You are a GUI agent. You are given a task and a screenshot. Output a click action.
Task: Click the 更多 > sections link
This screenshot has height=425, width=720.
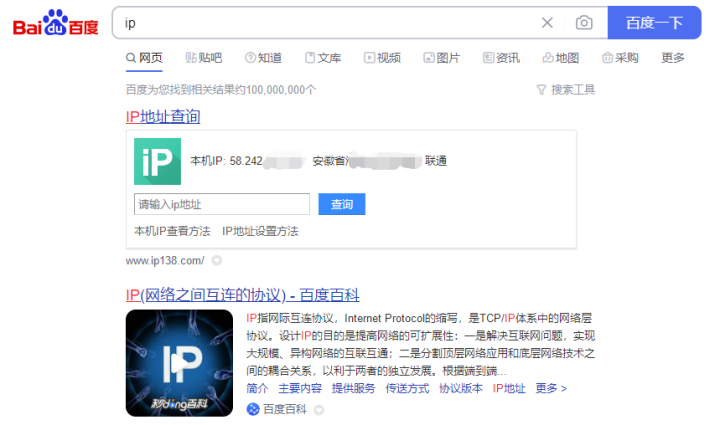point(551,388)
